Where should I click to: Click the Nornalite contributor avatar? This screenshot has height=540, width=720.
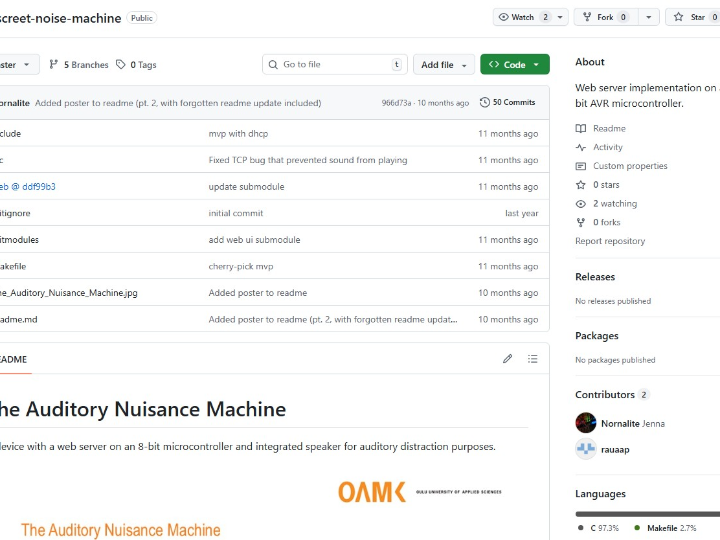[586, 423]
